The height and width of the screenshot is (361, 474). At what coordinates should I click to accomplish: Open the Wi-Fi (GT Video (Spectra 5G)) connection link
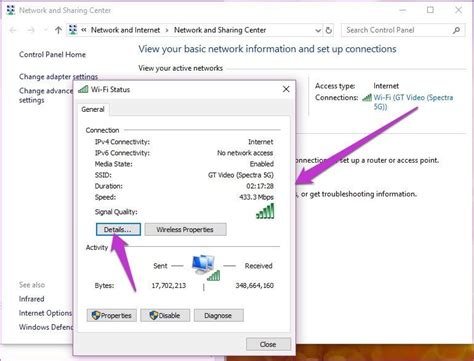[413, 102]
